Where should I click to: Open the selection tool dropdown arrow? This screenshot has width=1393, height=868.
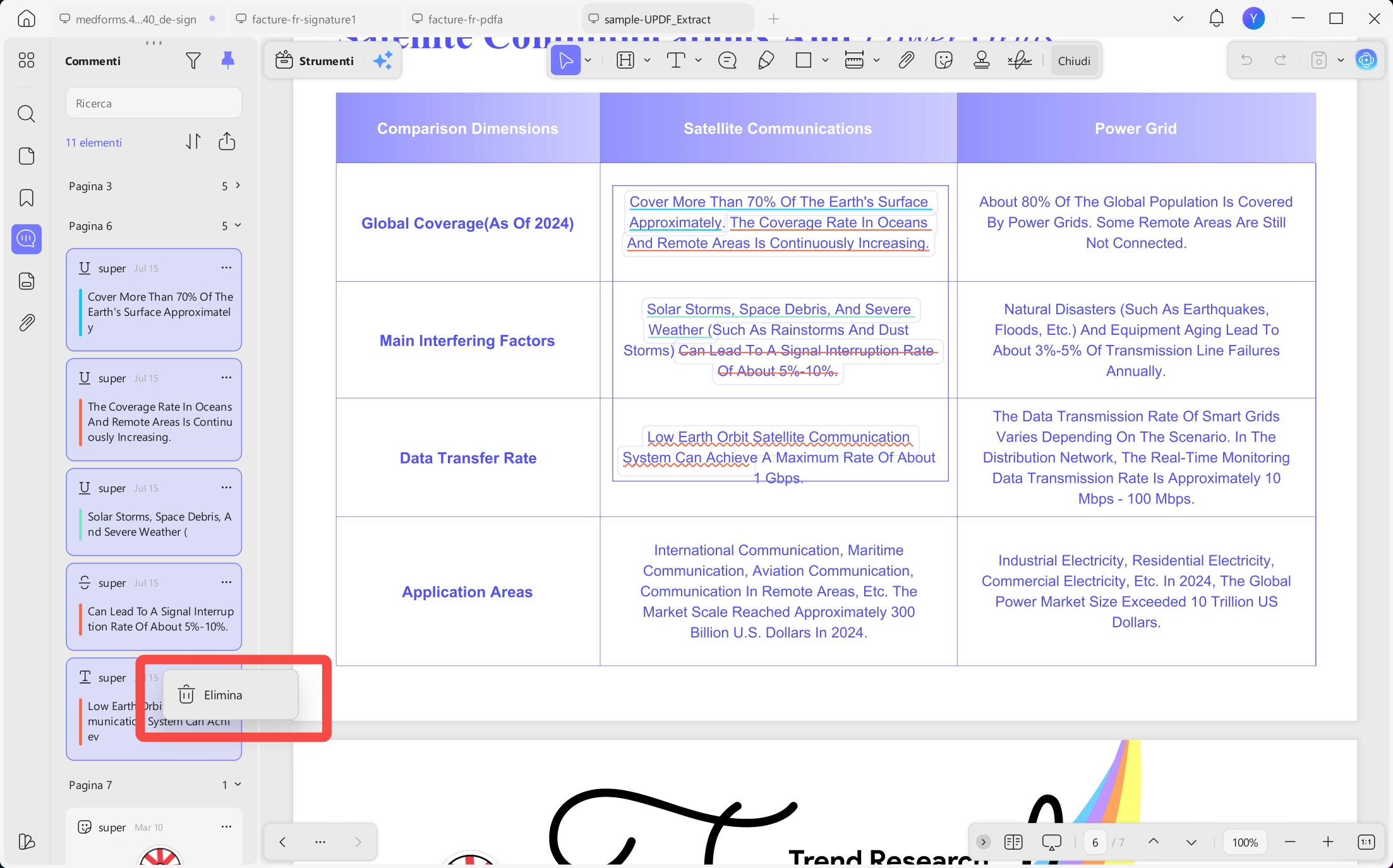point(588,61)
